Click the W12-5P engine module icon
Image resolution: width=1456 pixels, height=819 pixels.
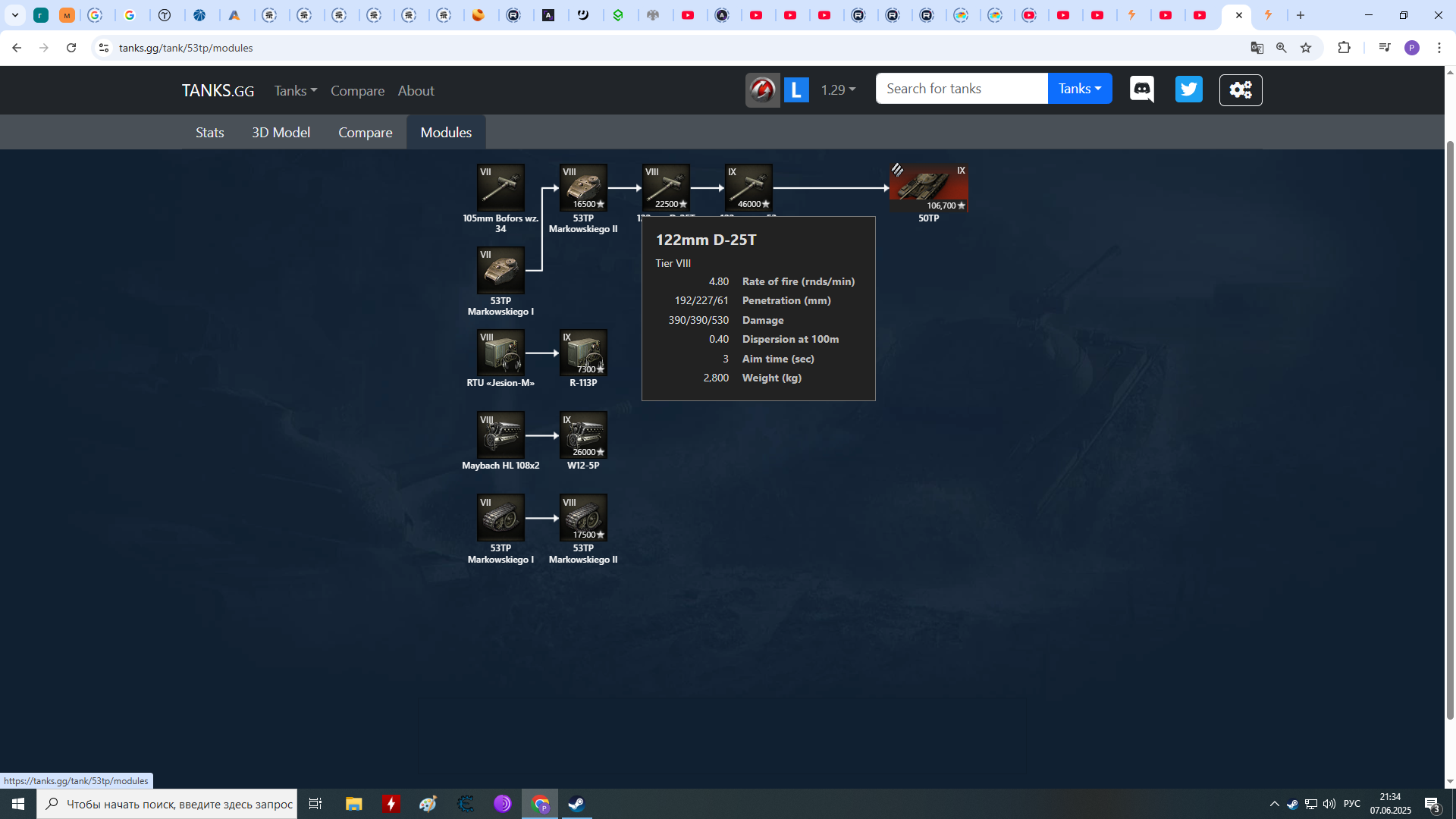click(583, 435)
